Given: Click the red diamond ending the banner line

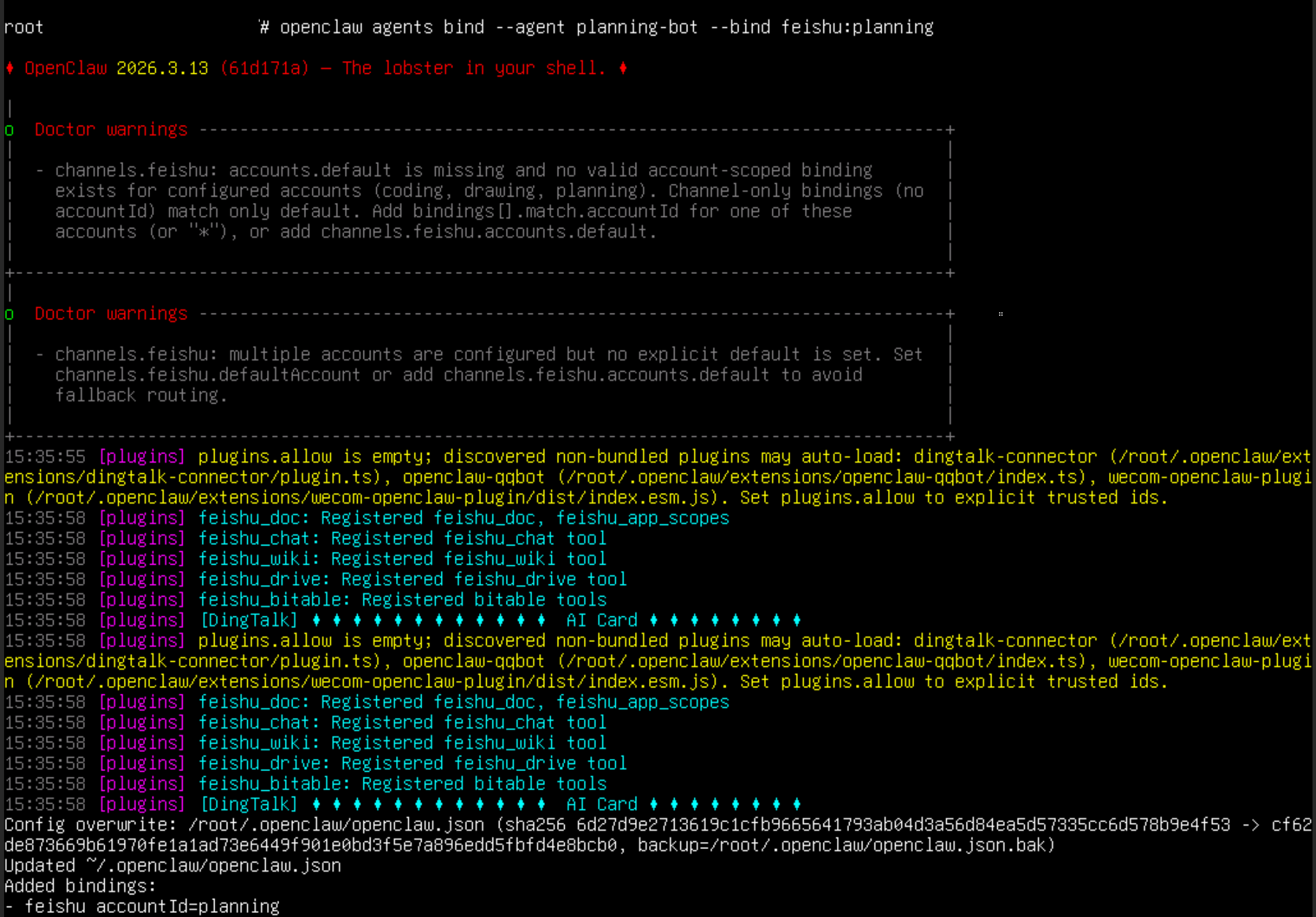Looking at the screenshot, I should [623, 68].
